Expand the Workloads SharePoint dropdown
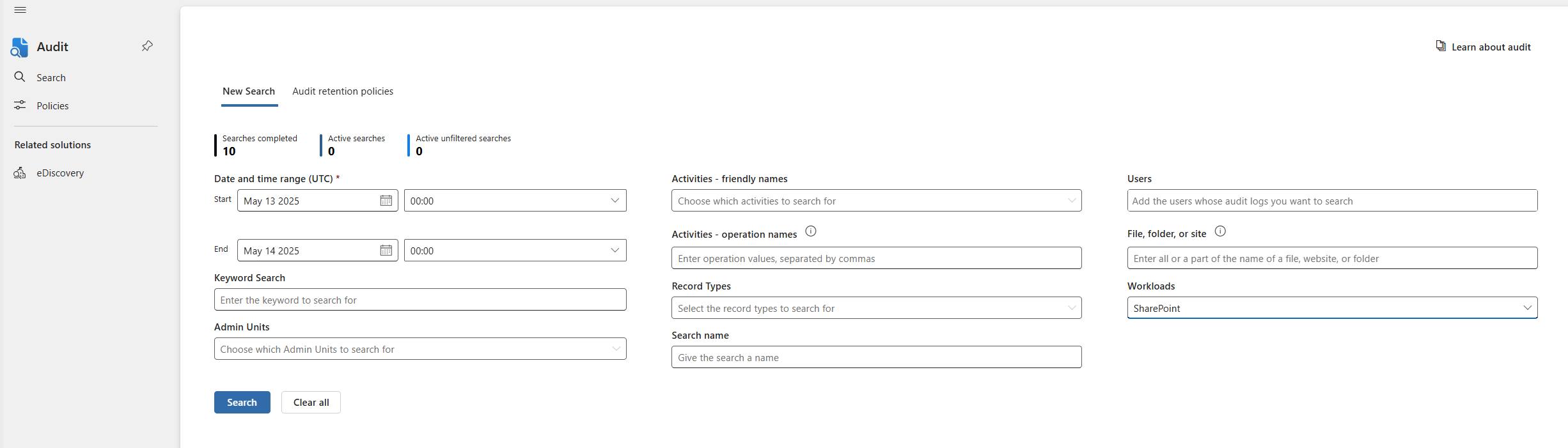The image size is (1568, 448). [x=1332, y=308]
